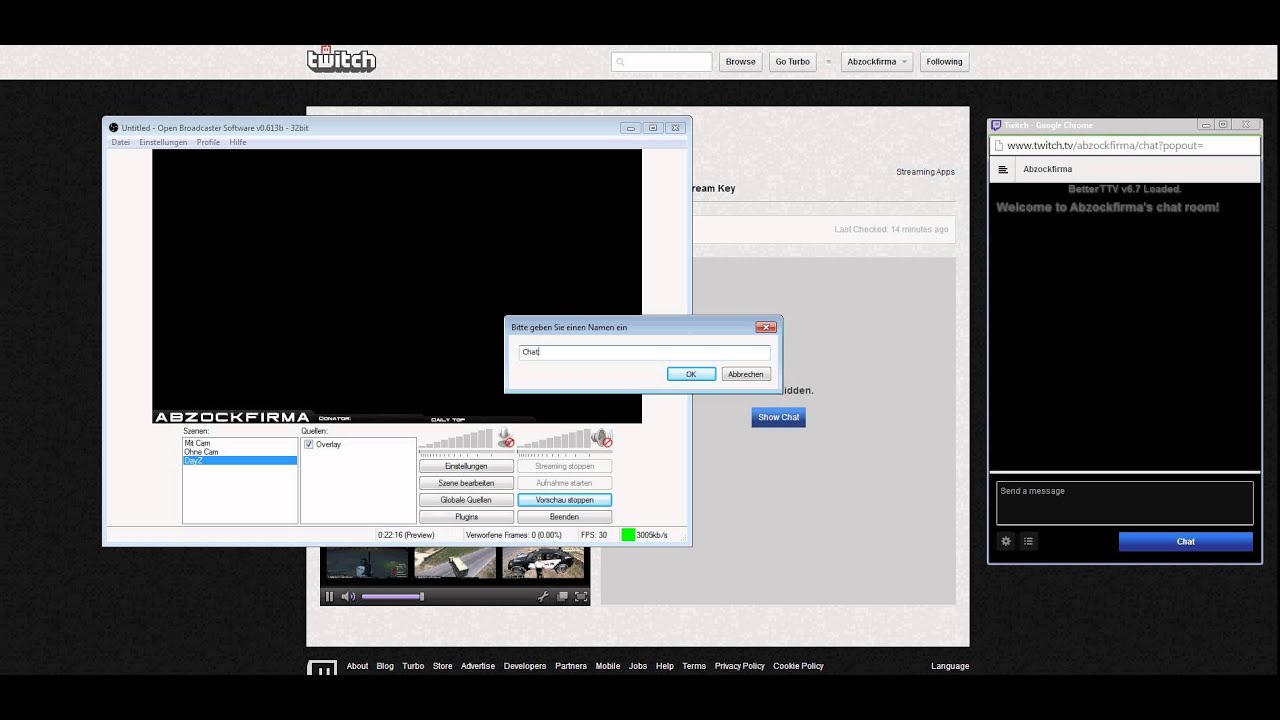Mute the Twitch player volume icon
Image resolution: width=1280 pixels, height=720 pixels.
348,597
